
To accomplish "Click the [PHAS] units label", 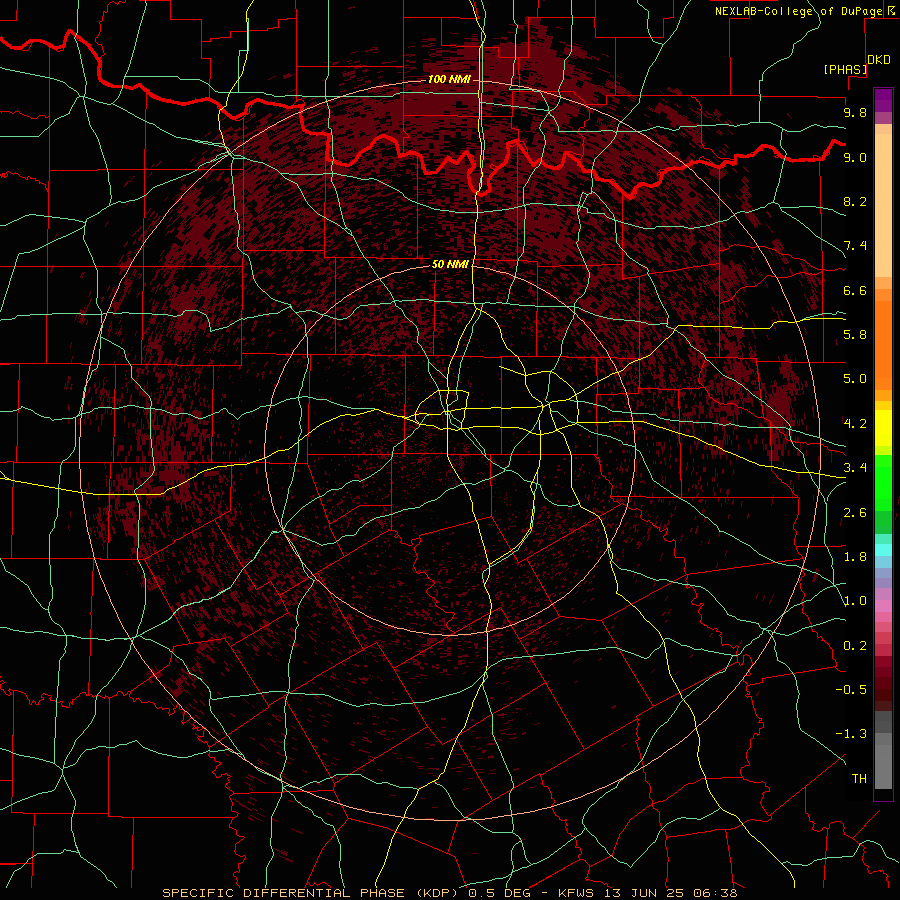I will tap(845, 70).
